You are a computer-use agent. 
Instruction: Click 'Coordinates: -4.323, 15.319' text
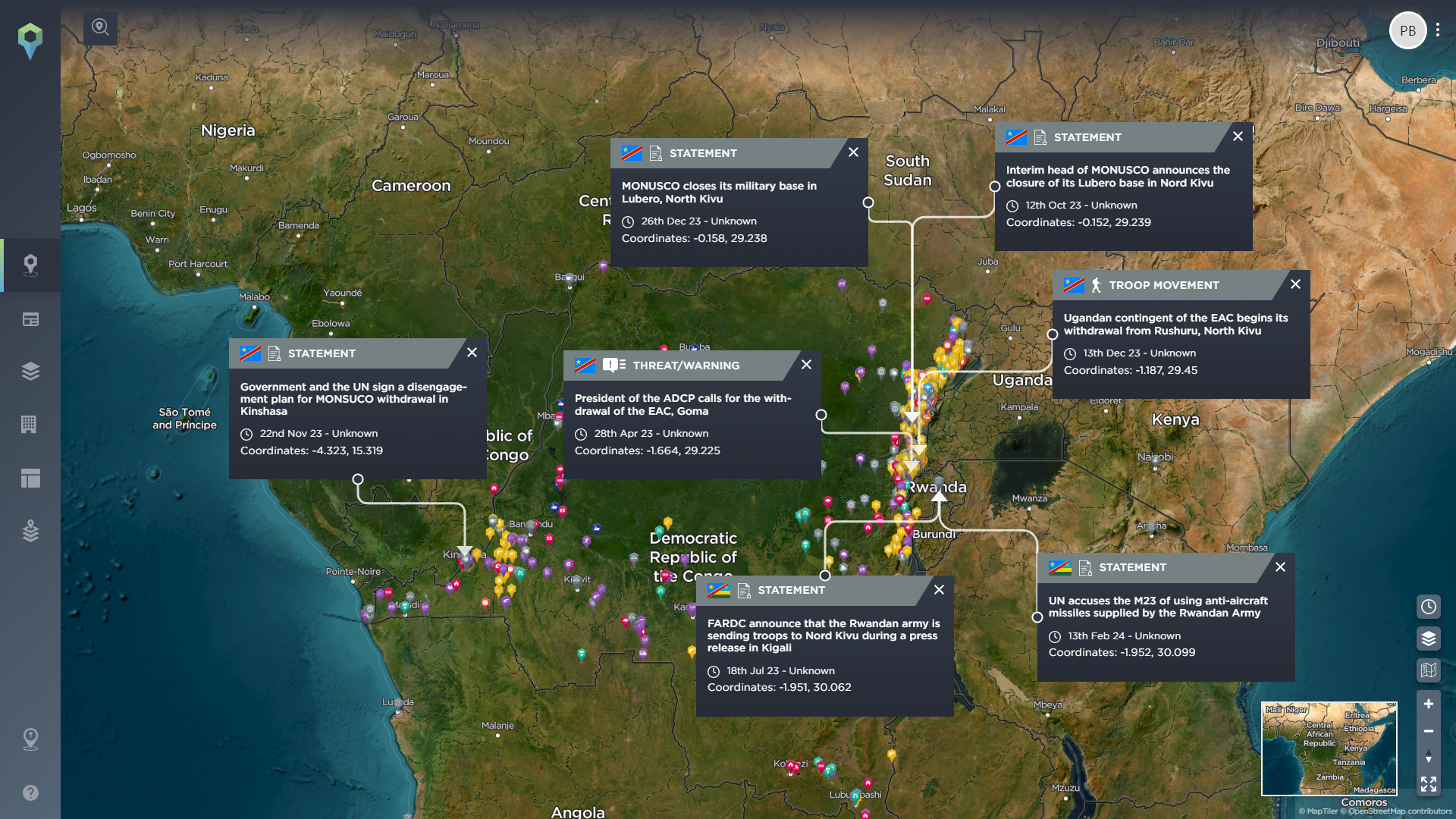click(x=312, y=450)
